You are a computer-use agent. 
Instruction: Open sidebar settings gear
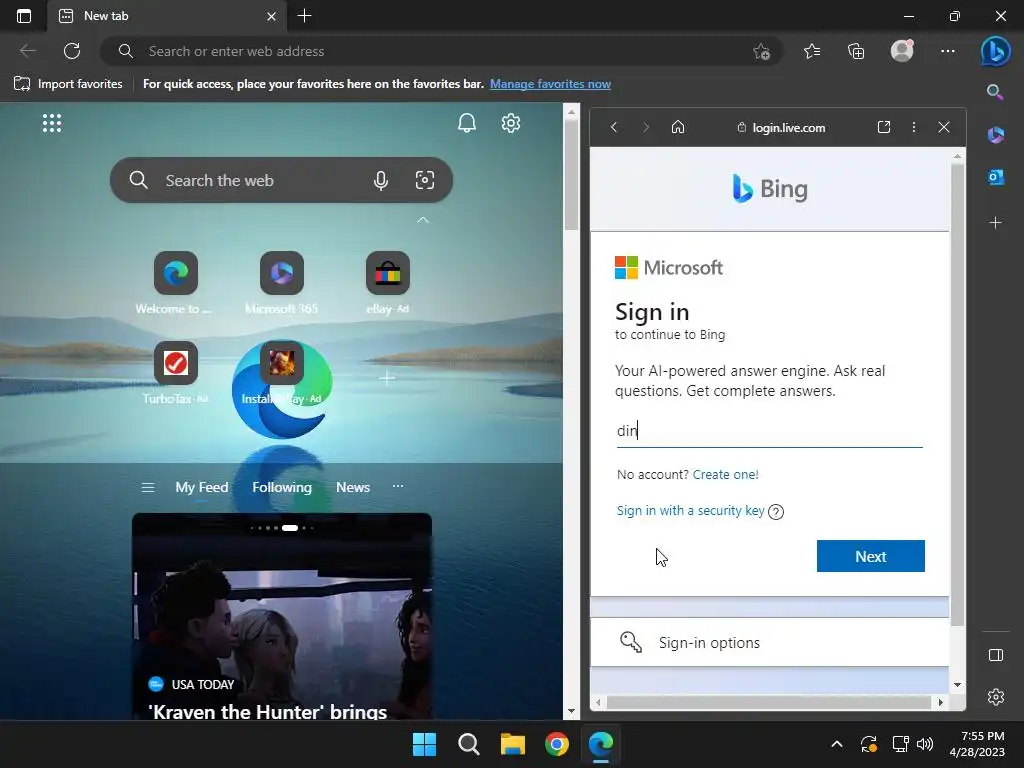point(995,697)
